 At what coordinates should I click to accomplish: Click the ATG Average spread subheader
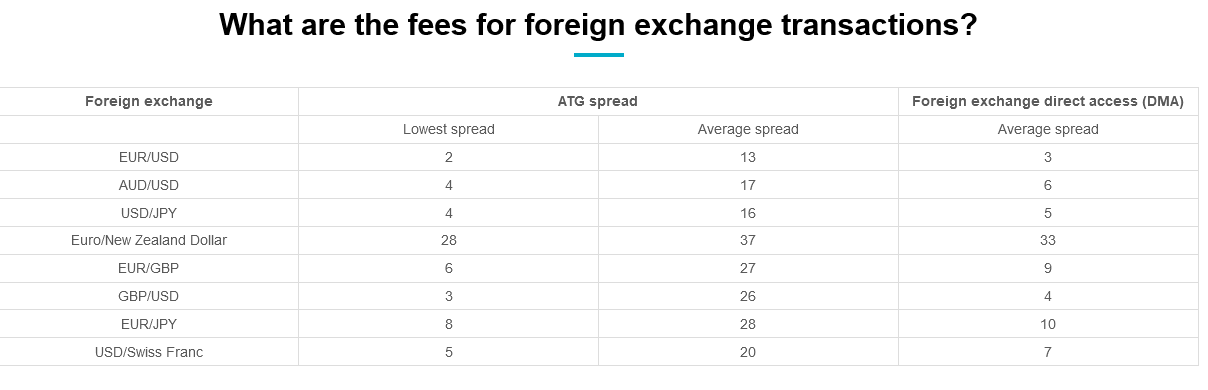coord(748,129)
